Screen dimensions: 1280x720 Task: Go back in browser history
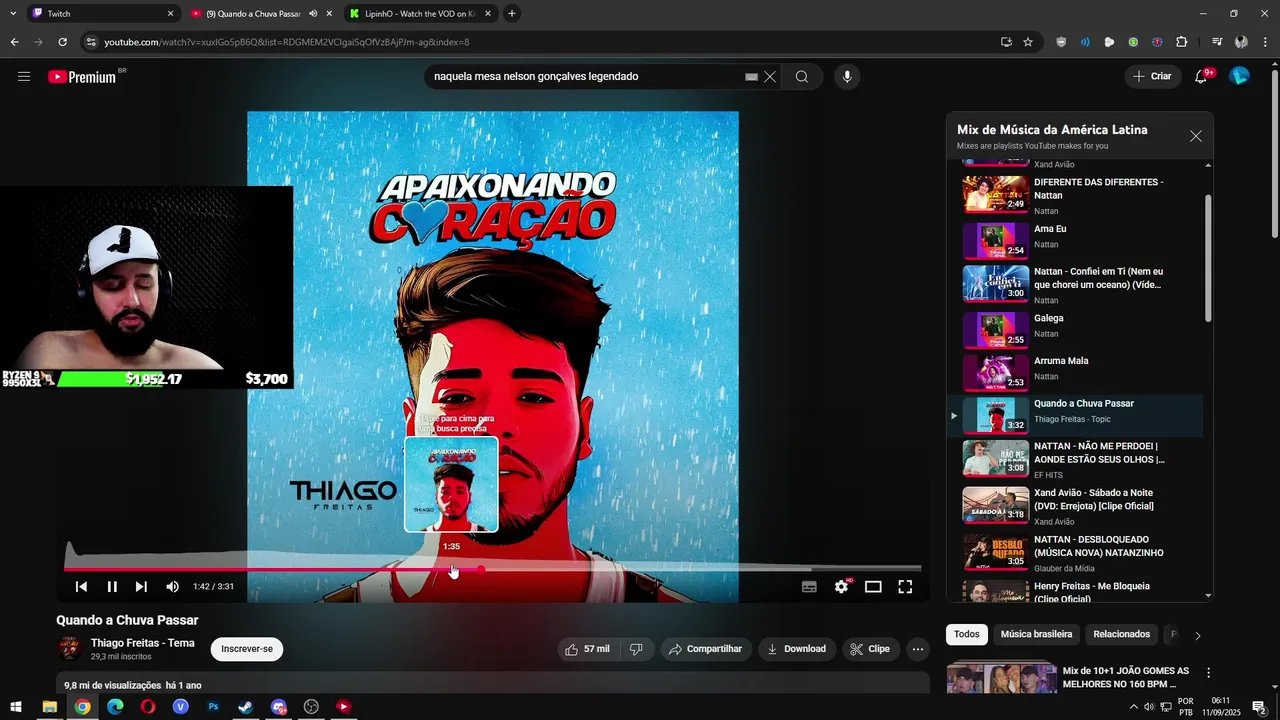(14, 42)
